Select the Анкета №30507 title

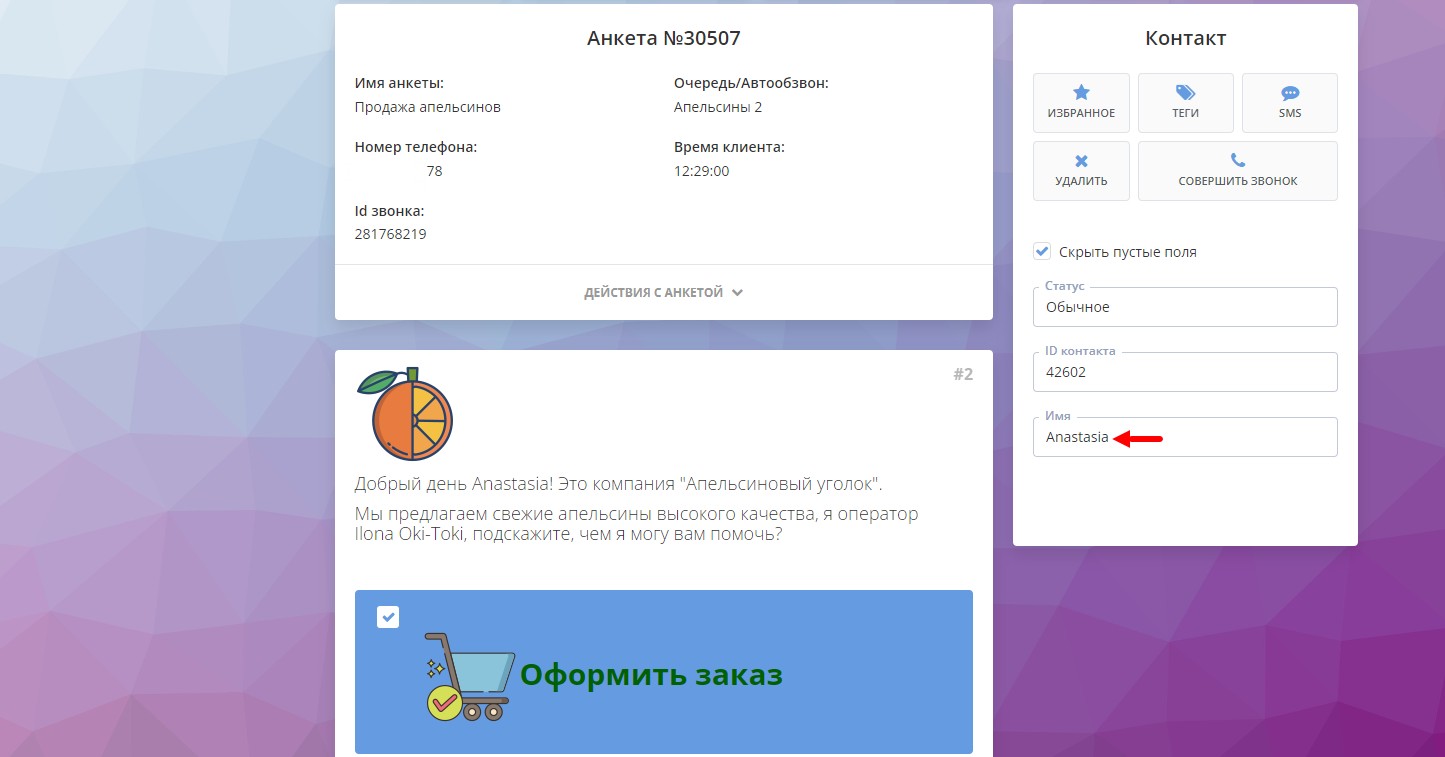(x=663, y=38)
